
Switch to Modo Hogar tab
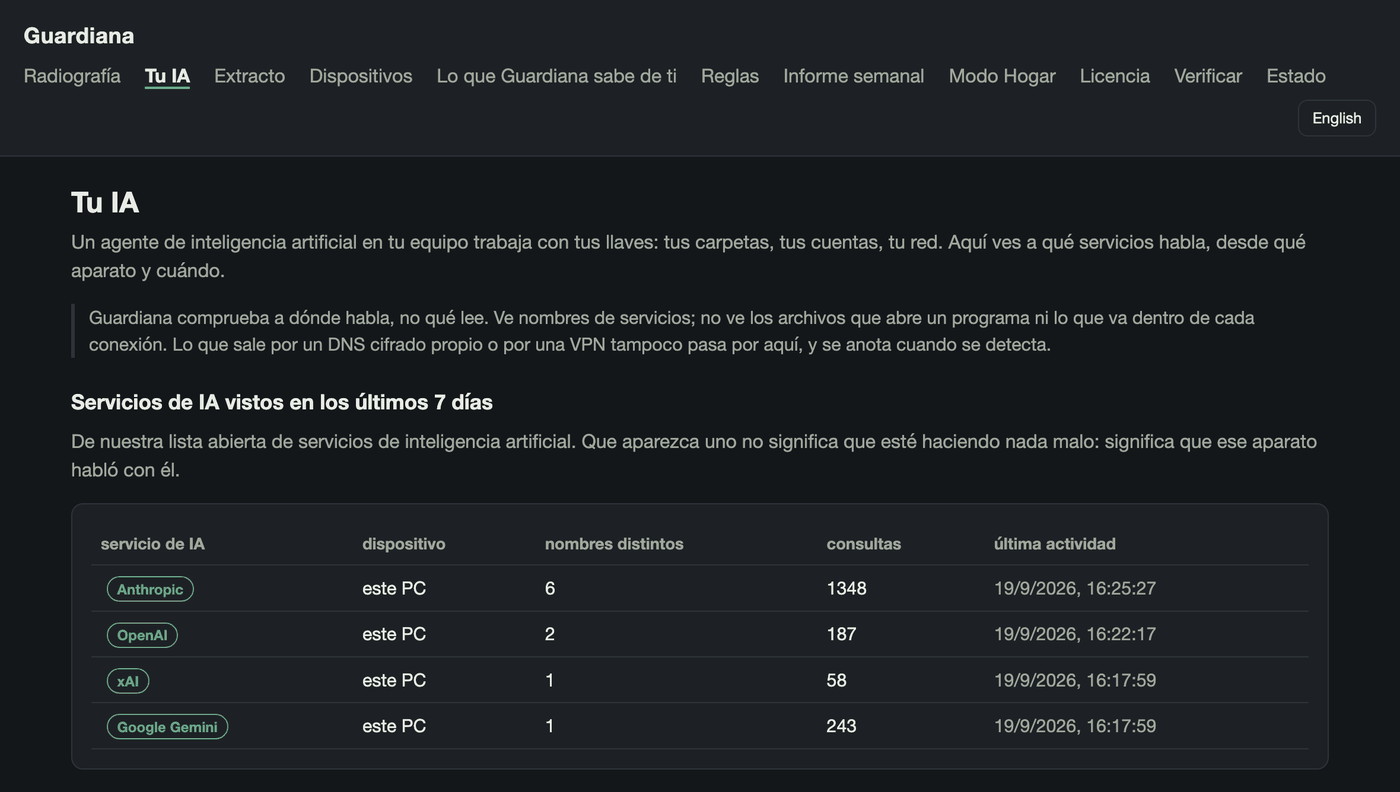1002,76
